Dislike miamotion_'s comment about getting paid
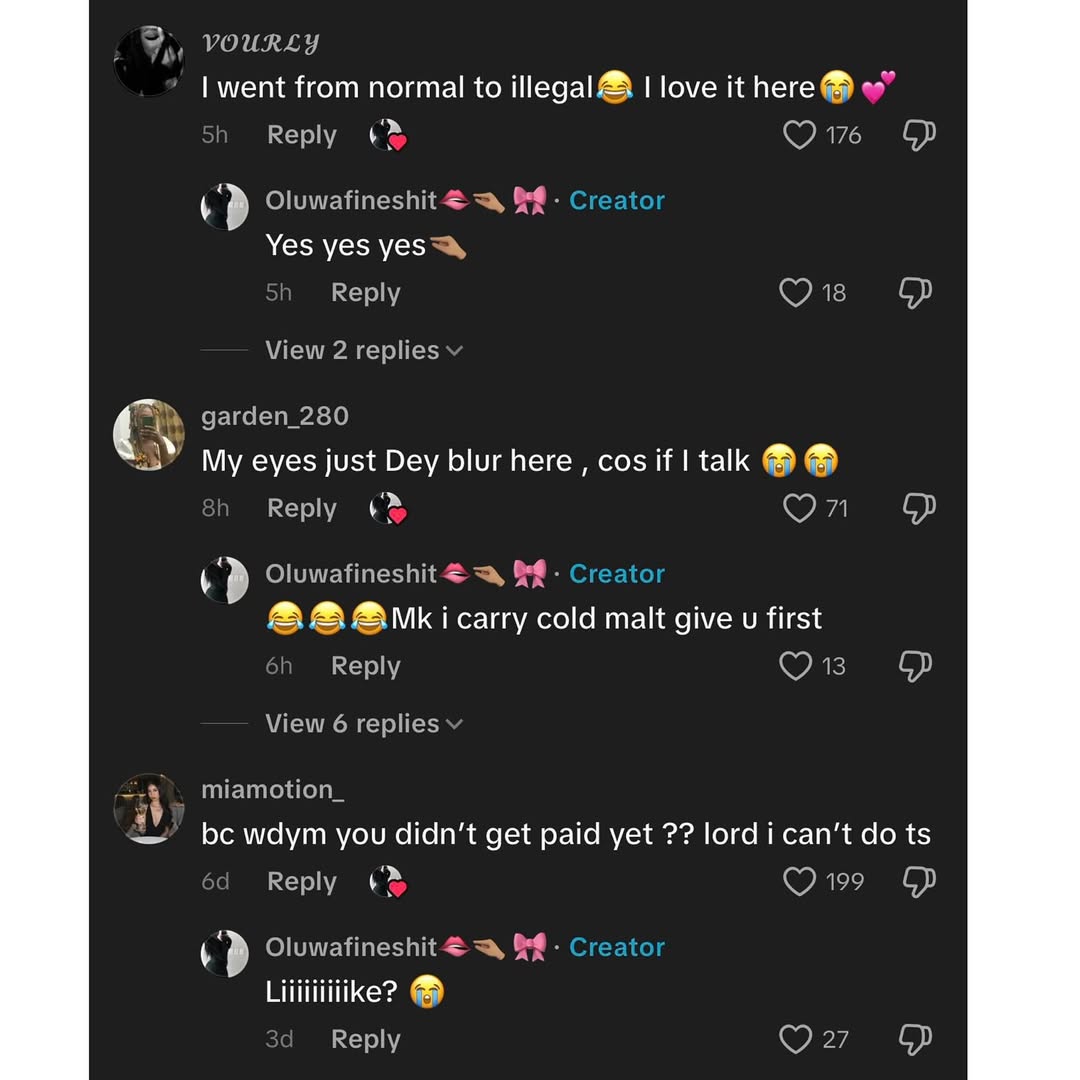1080x1080 pixels. [x=918, y=882]
